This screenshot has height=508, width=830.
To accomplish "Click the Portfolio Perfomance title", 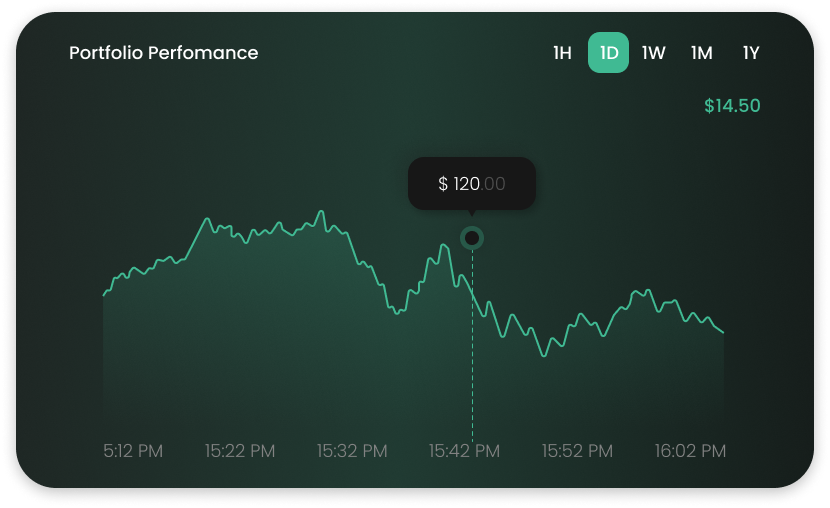I will (x=164, y=53).
